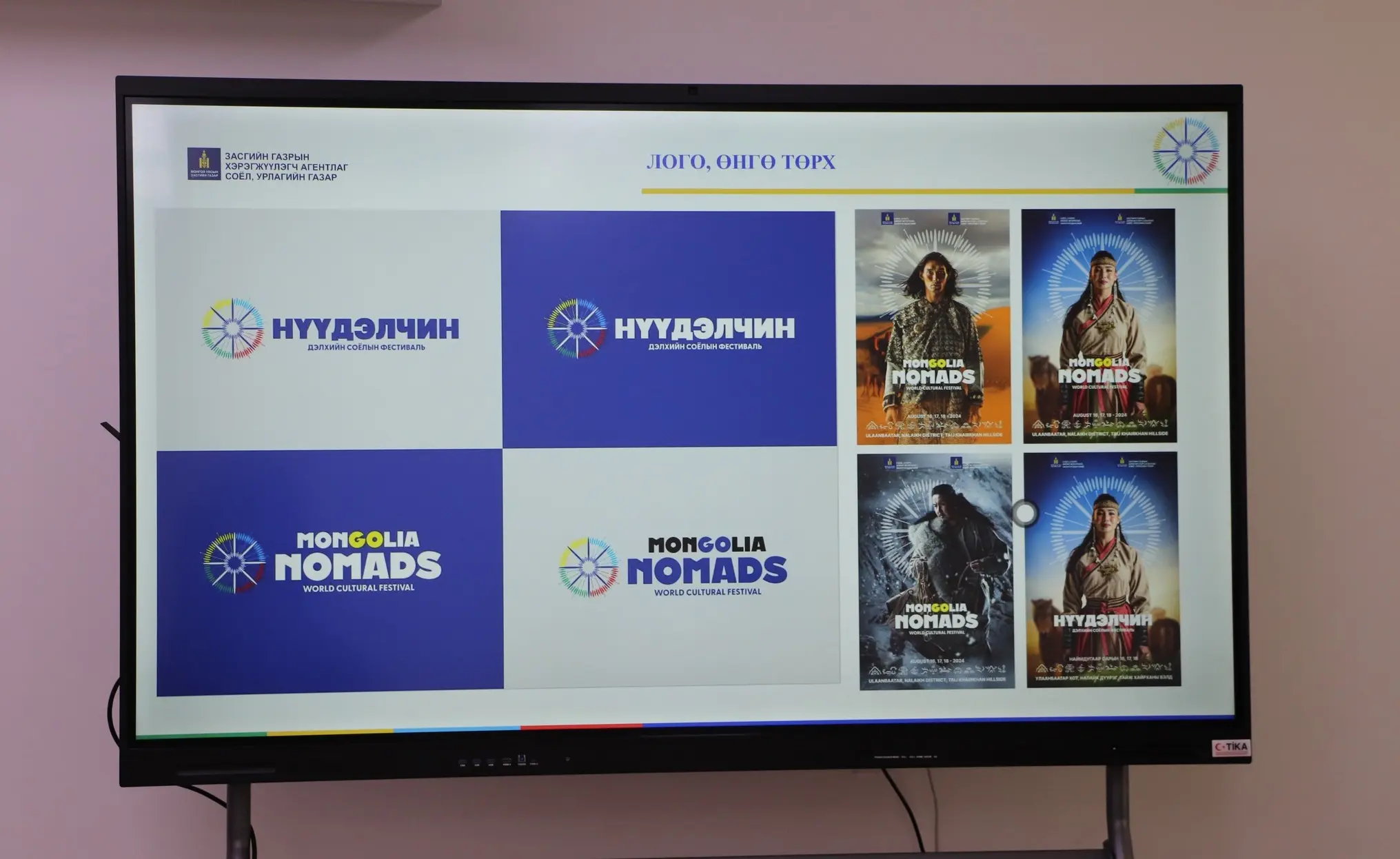Viewport: 1400px width, 859px height.
Task: Click MONGOLIA word with blue GO on grey panel
Action: tap(707, 545)
